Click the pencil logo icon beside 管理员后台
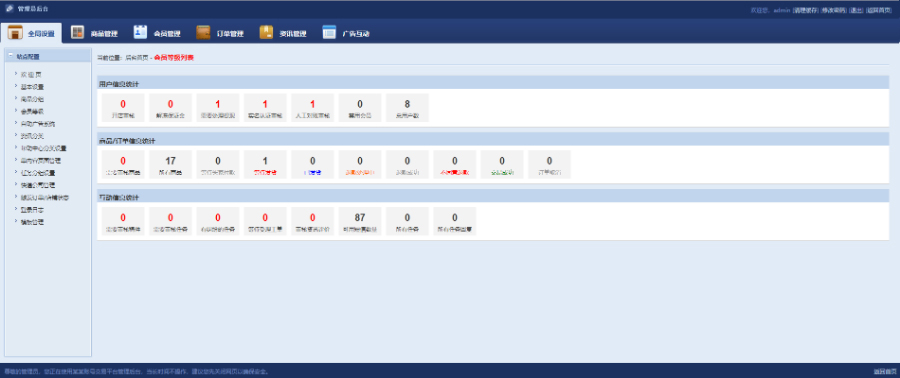 click(9, 9)
